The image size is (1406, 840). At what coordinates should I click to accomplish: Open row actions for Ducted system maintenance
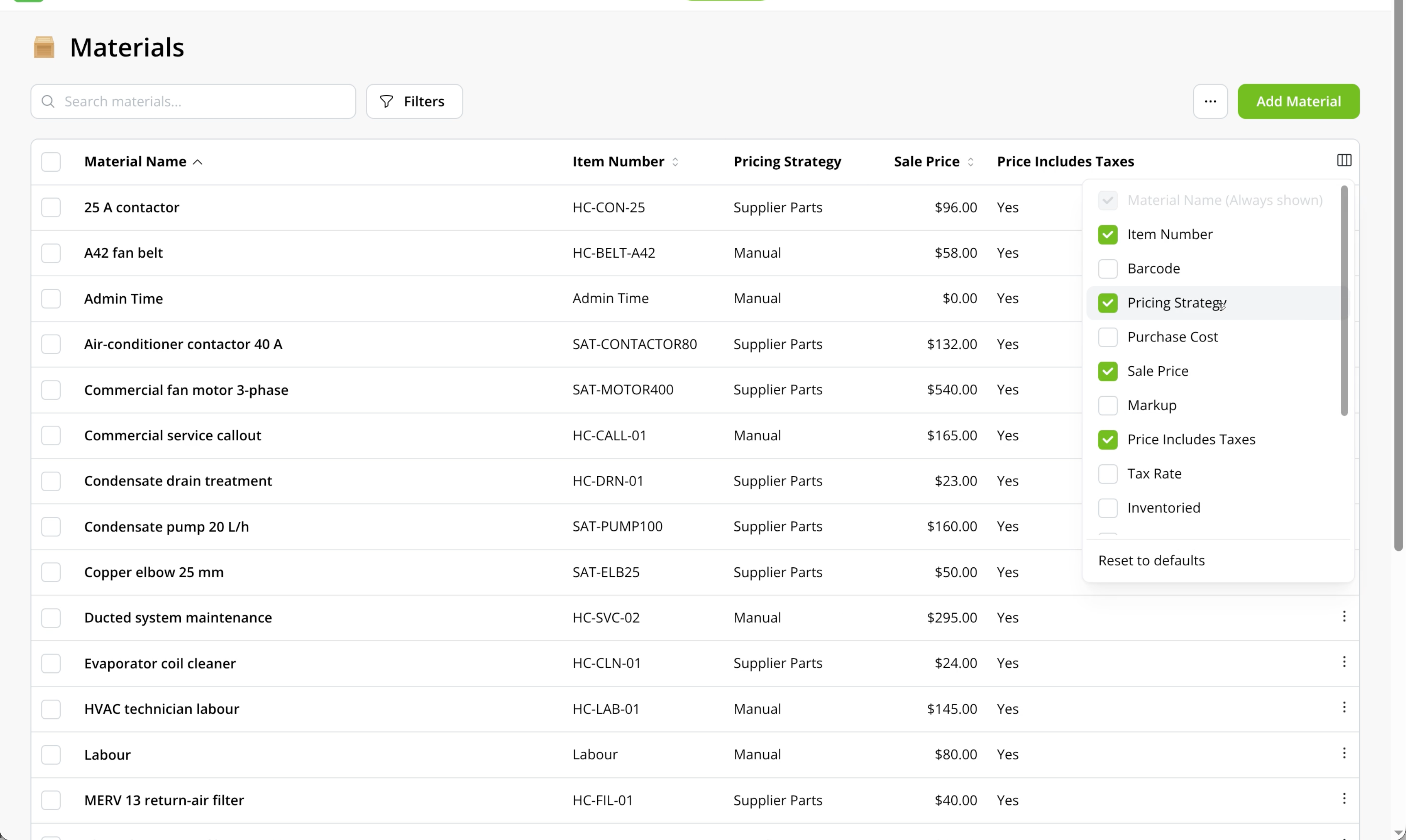pyautogui.click(x=1344, y=617)
